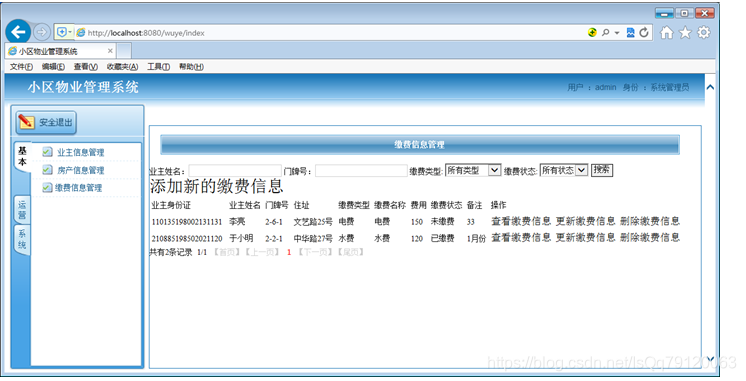Screen dimensions: 746x381
Task: Click the URL address field
Action: 328,33
